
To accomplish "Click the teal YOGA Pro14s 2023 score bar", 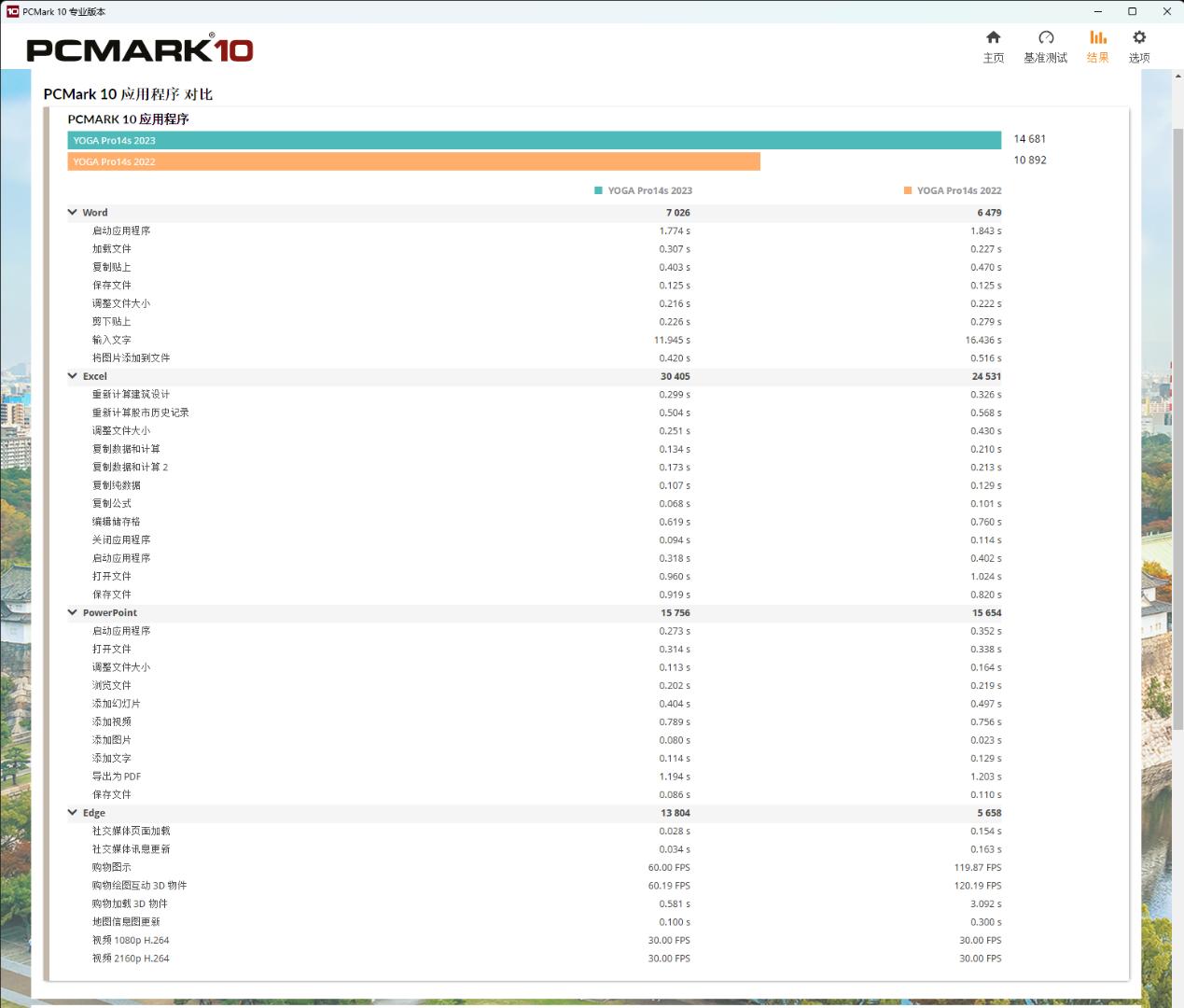I will coord(535,140).
